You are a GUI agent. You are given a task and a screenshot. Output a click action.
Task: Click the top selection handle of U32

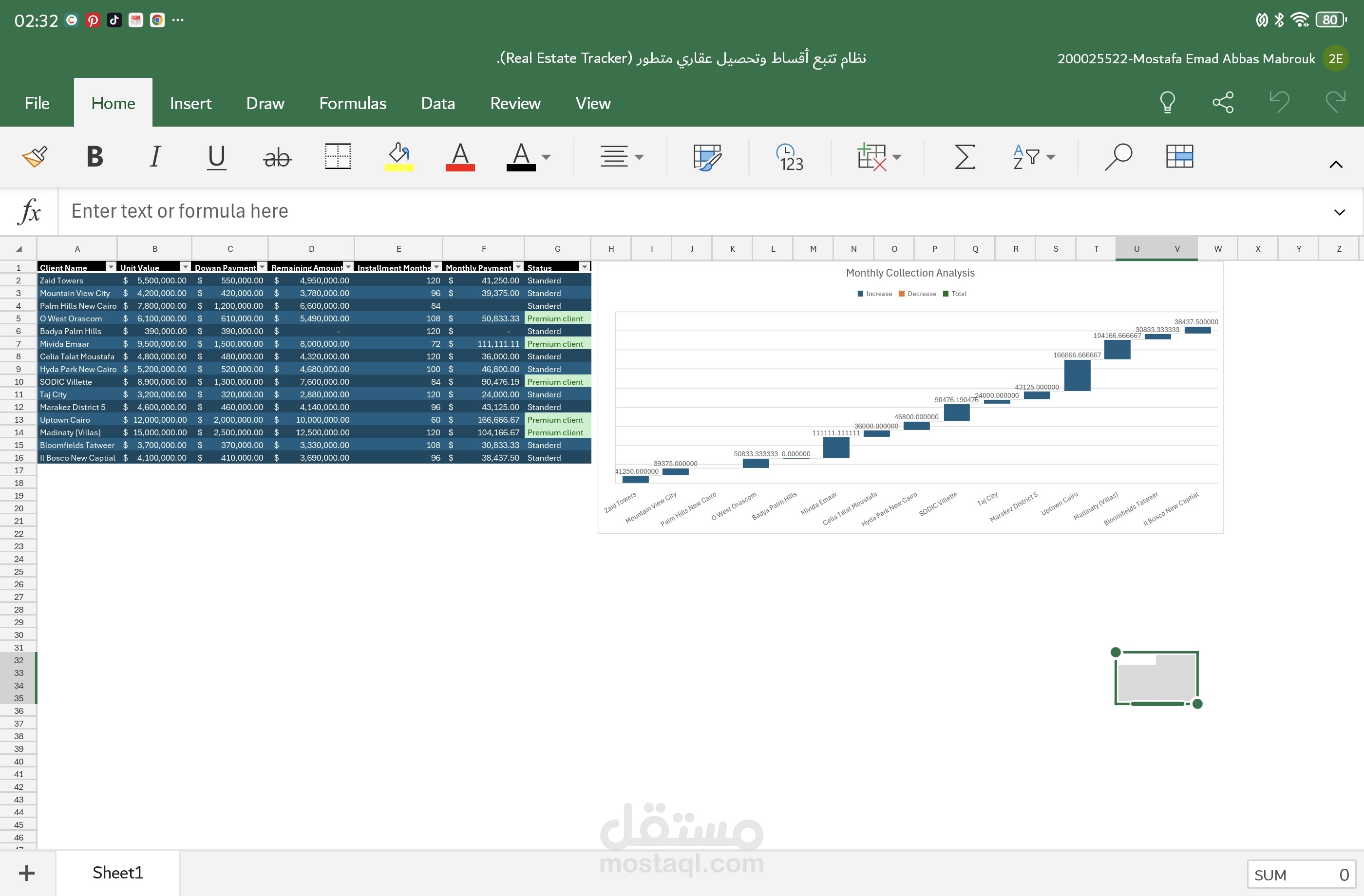pos(1115,652)
